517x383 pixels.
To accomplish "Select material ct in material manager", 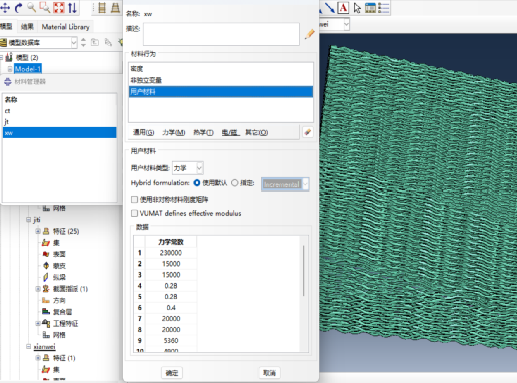I will click(60, 111).
